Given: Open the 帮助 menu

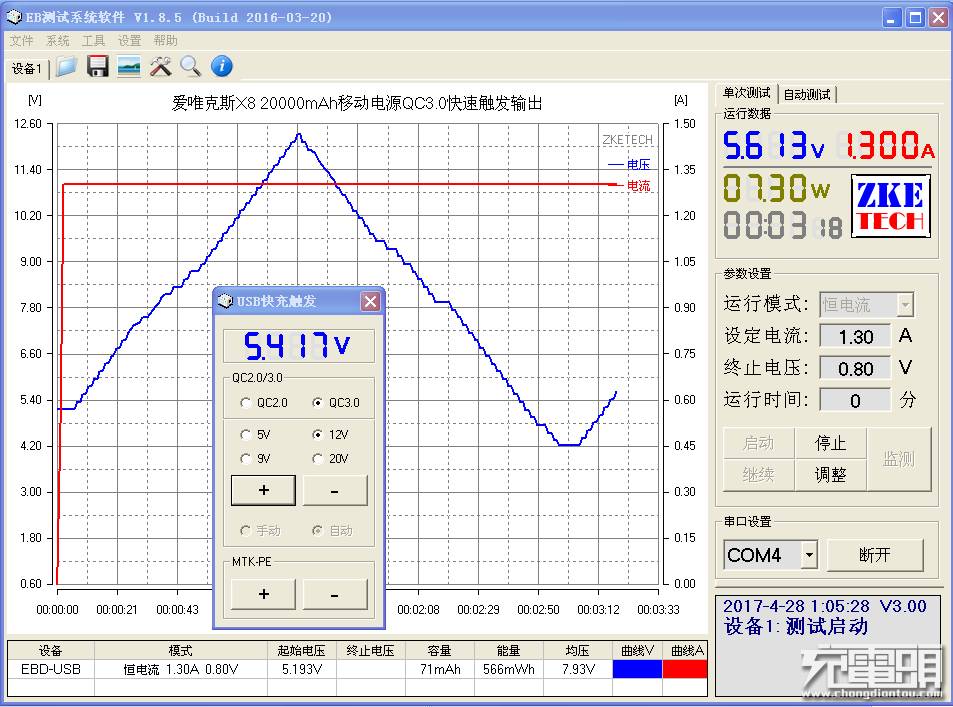Looking at the screenshot, I should [x=165, y=41].
